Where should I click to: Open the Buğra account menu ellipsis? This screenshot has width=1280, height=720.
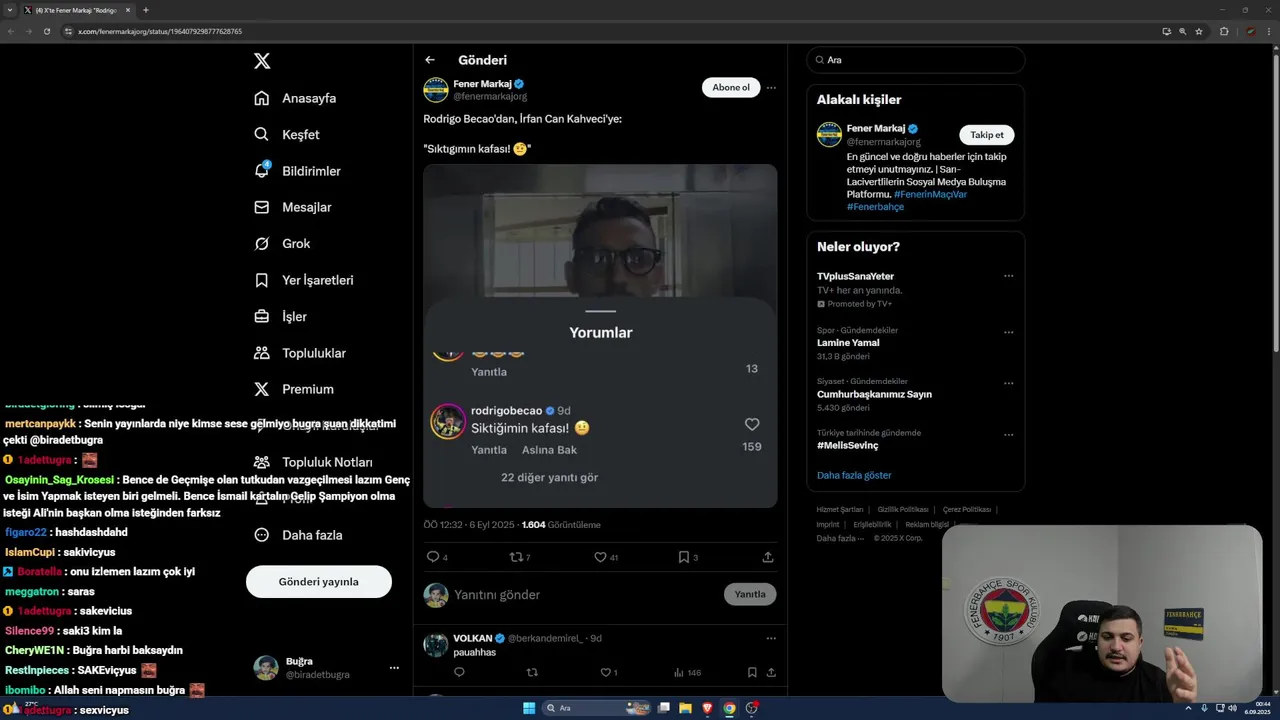coord(394,668)
